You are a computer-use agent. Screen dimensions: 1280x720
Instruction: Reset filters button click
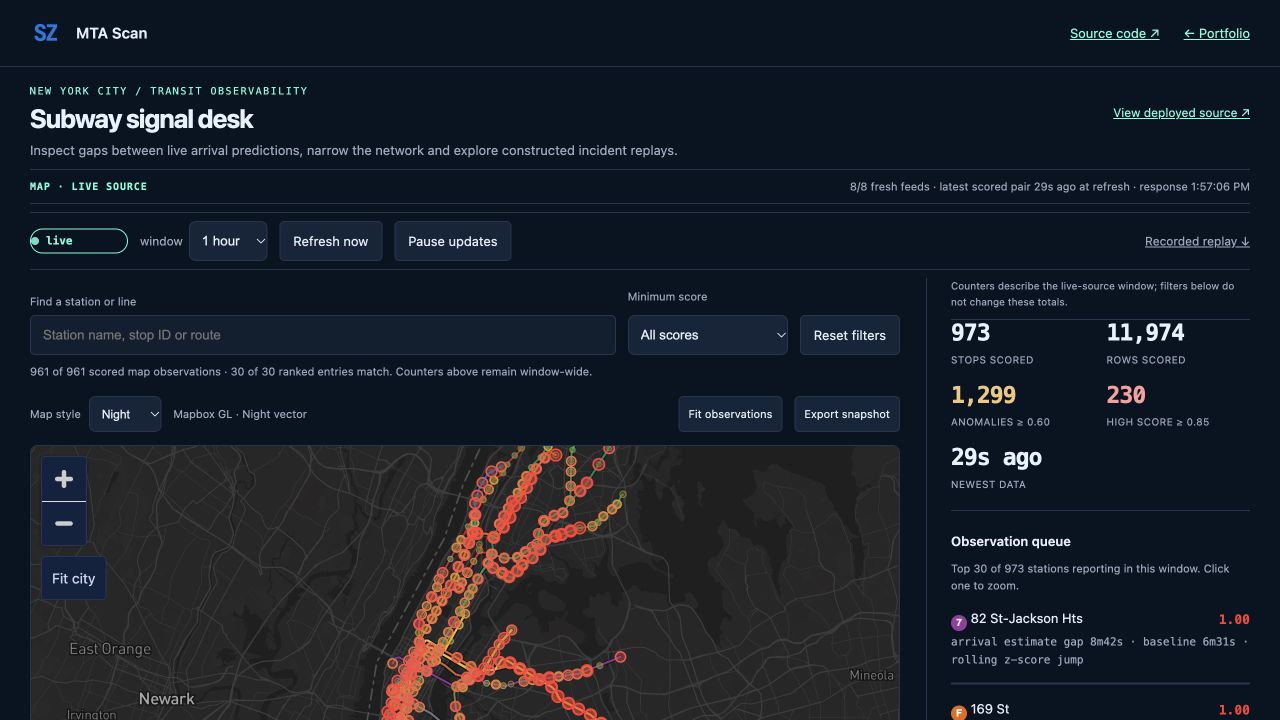(x=850, y=335)
